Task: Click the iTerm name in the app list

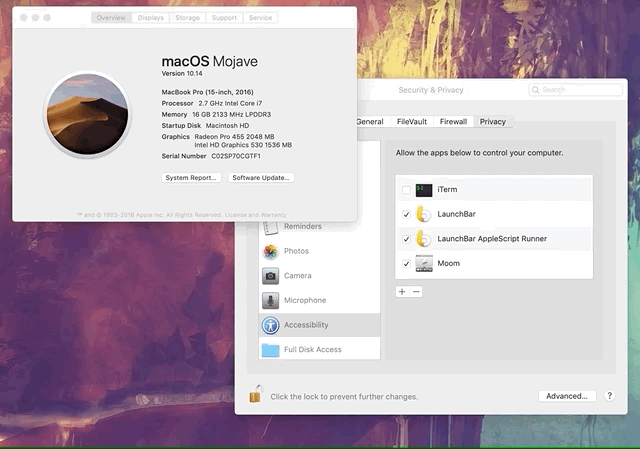Action: [x=447, y=190]
